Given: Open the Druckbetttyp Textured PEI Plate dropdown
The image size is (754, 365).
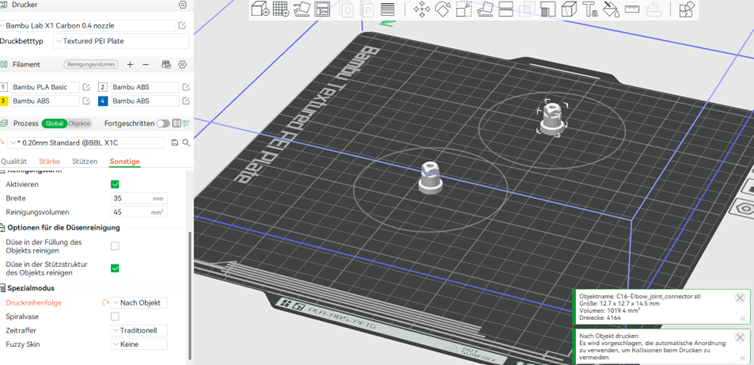Looking at the screenshot, I should pyautogui.click(x=121, y=41).
